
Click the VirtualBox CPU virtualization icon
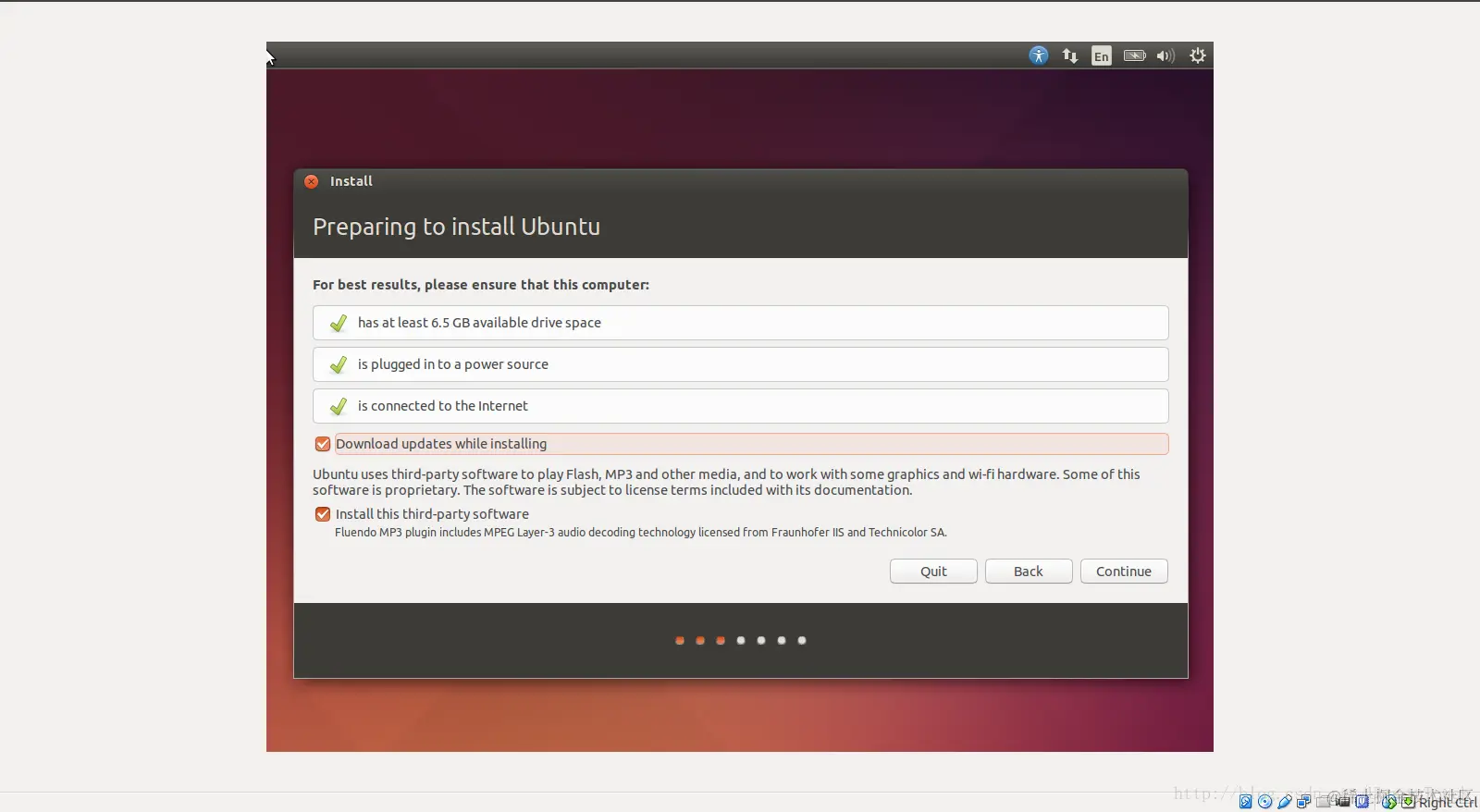(1362, 802)
